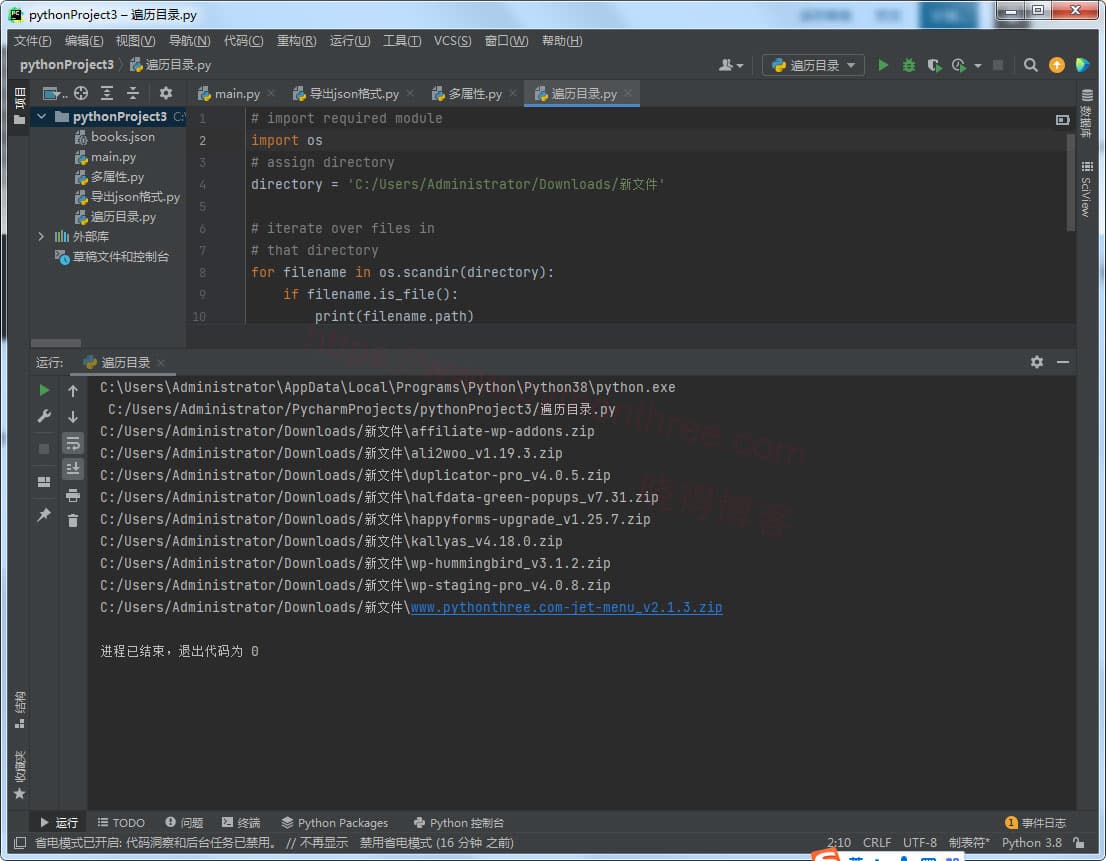Viewport: 1106px width, 861px height.
Task: Change UTF-8 file encoding in status bar
Action: point(920,843)
